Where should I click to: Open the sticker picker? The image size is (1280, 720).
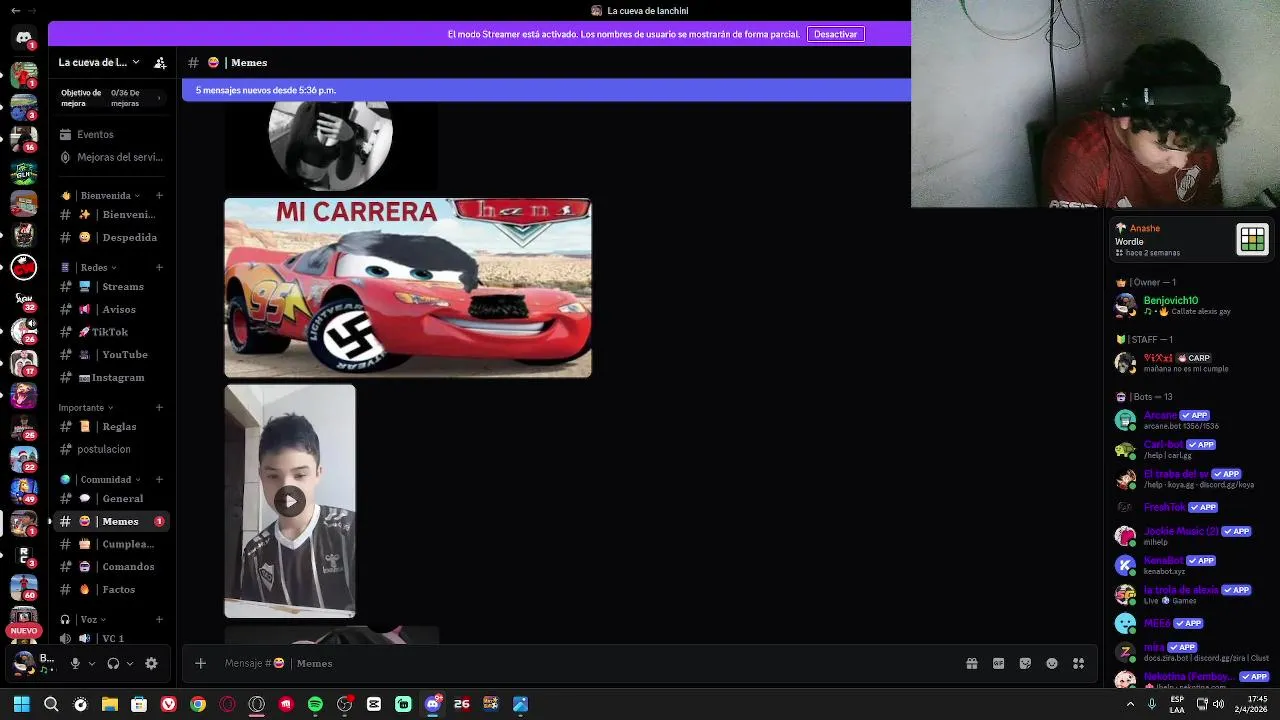(x=1025, y=663)
